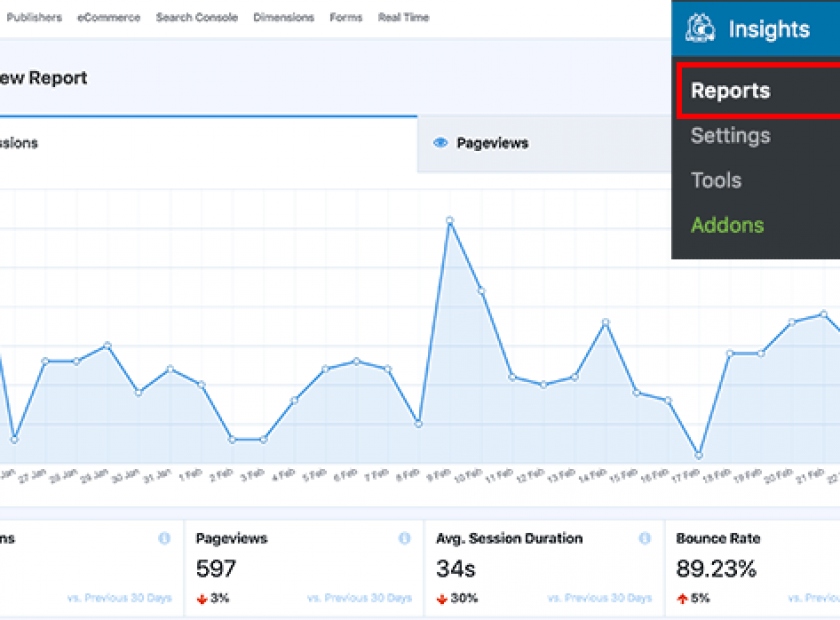The height and width of the screenshot is (620, 840).
Task: Click the peak data point at 9 Feb
Action: point(450,220)
